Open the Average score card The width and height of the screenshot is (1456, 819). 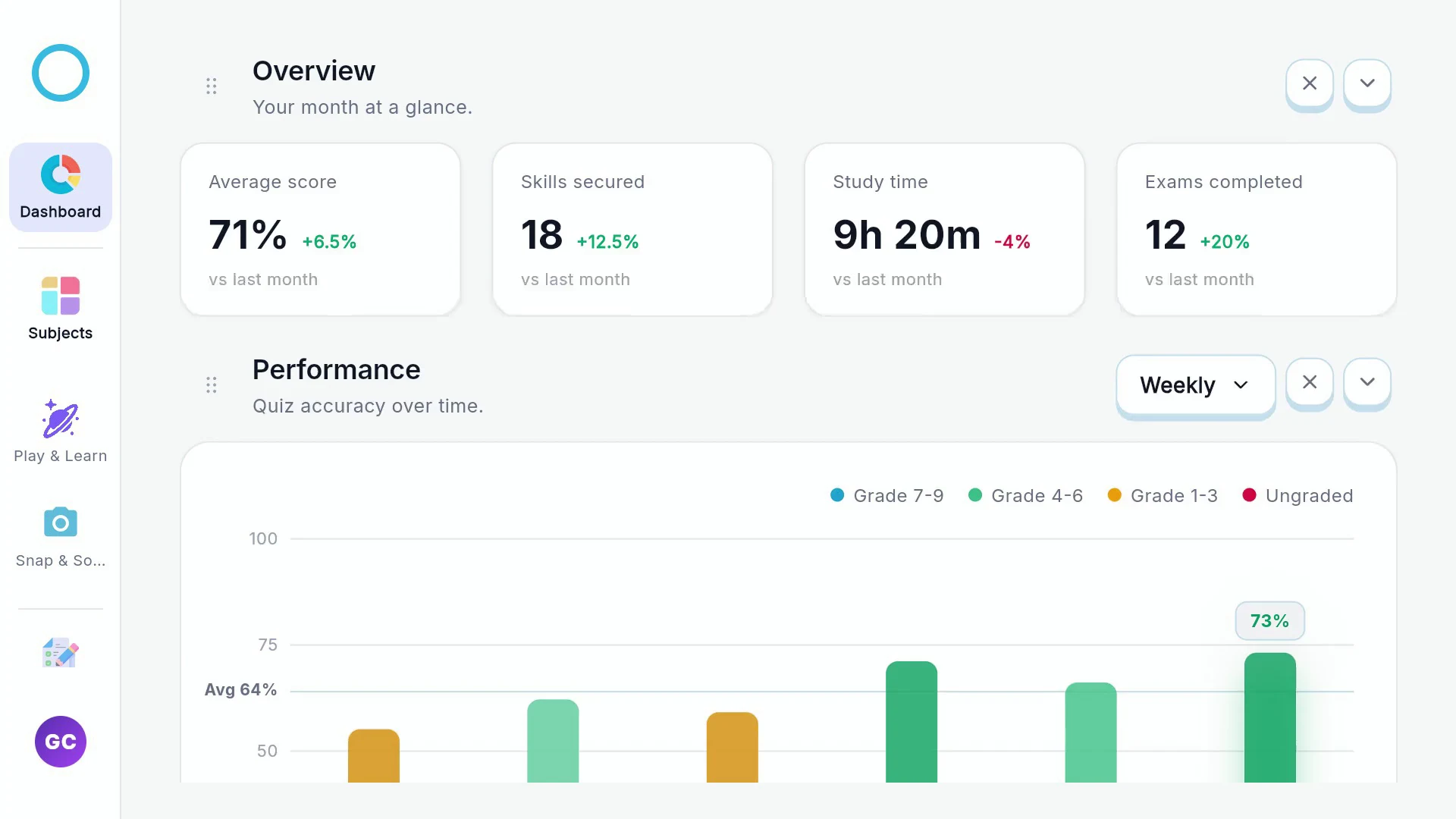click(321, 230)
